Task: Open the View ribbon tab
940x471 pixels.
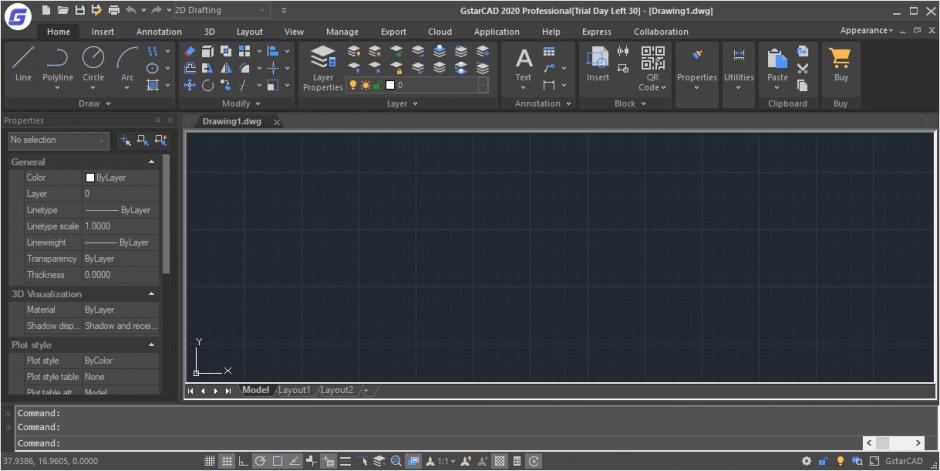Action: point(294,32)
